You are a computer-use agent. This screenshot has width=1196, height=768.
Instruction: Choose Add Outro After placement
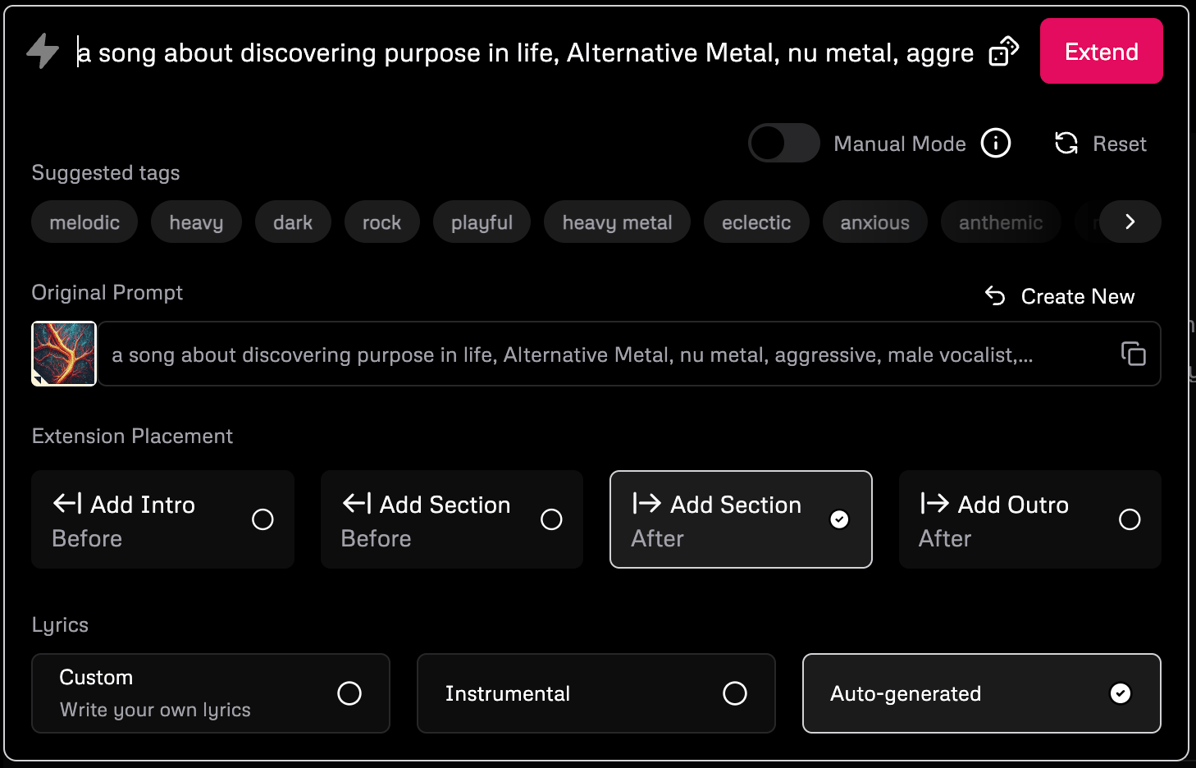click(x=1030, y=520)
